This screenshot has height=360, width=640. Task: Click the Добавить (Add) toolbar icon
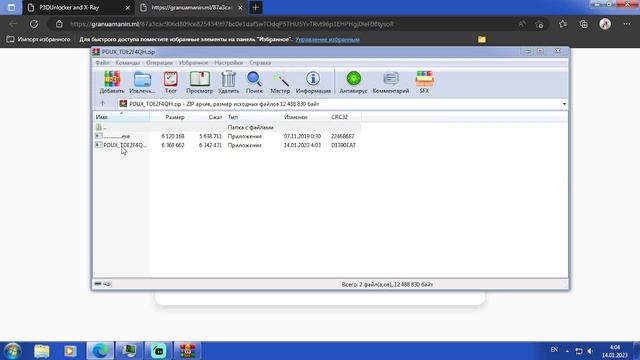(111, 82)
